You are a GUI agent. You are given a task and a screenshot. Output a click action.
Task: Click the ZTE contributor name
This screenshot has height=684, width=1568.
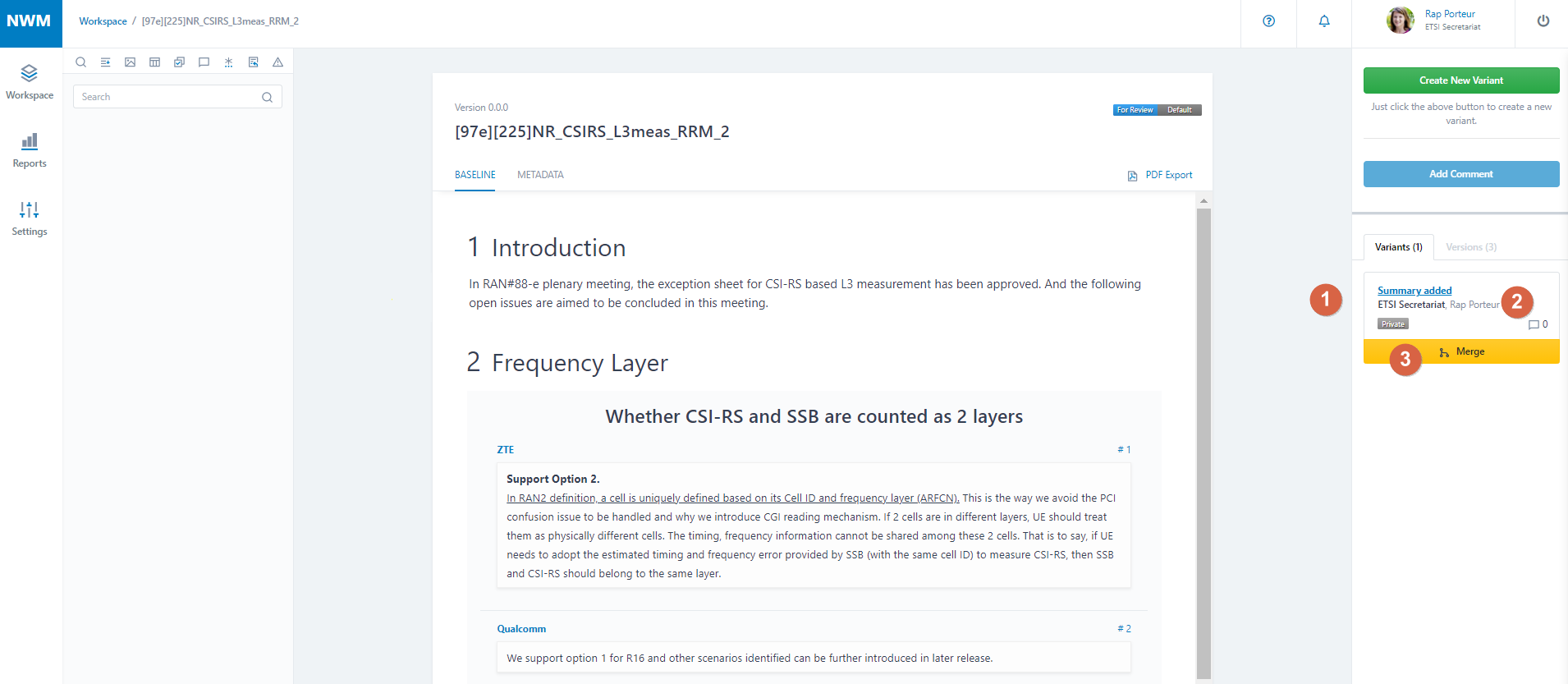point(506,450)
